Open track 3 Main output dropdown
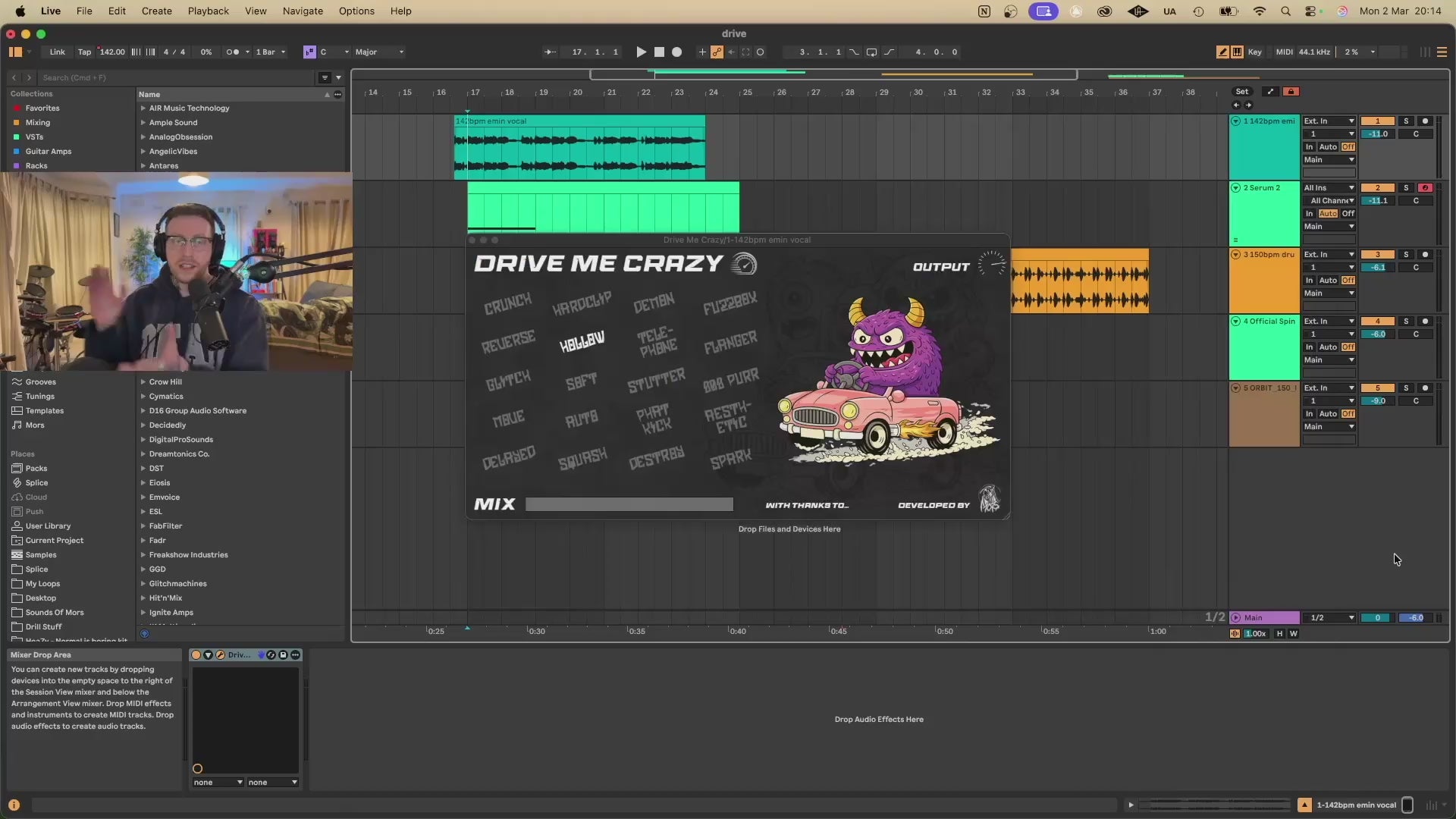The image size is (1456, 819). (x=1329, y=293)
